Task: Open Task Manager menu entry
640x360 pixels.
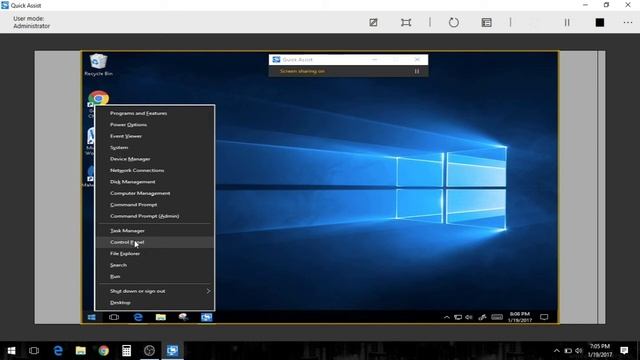Action: pos(155,231)
